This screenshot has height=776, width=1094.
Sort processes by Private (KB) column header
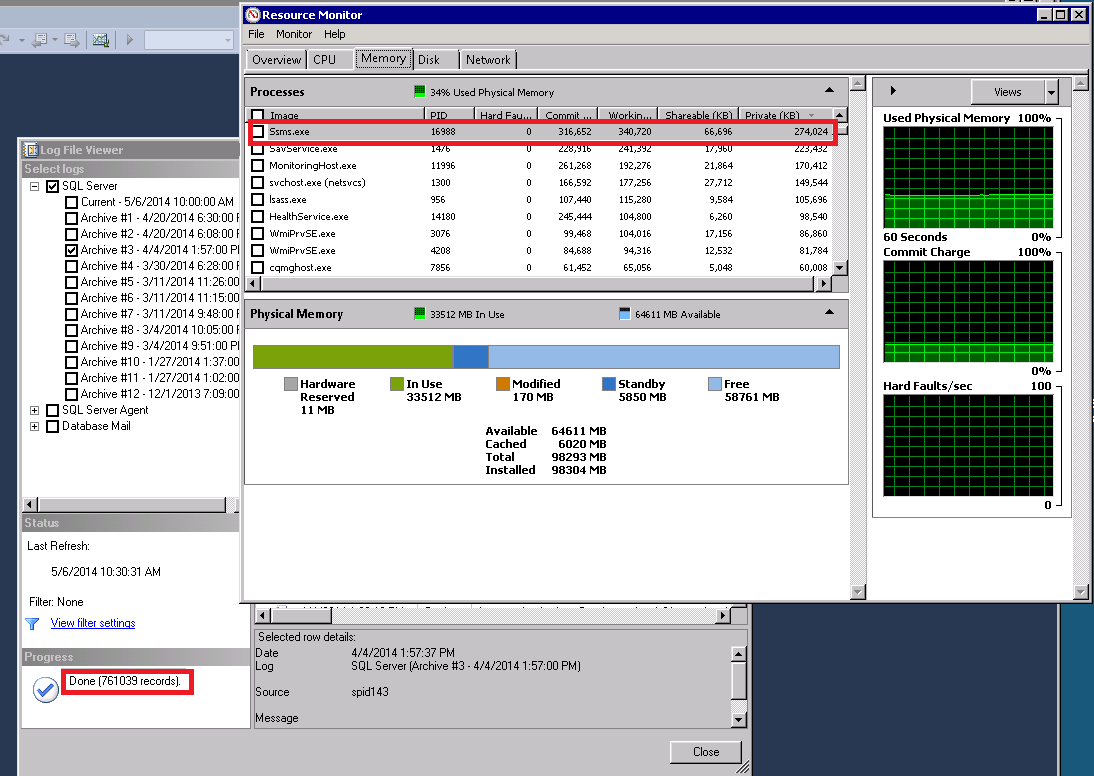(786, 114)
